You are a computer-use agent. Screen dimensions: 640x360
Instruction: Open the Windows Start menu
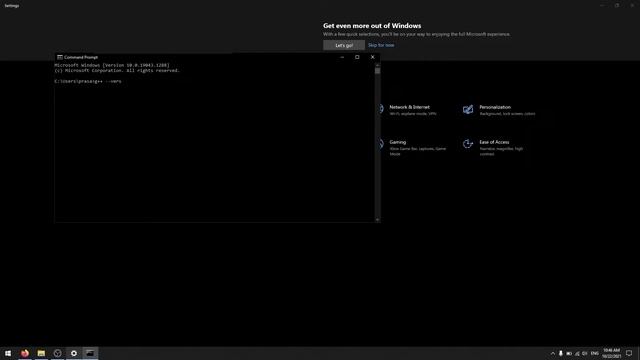point(8,353)
